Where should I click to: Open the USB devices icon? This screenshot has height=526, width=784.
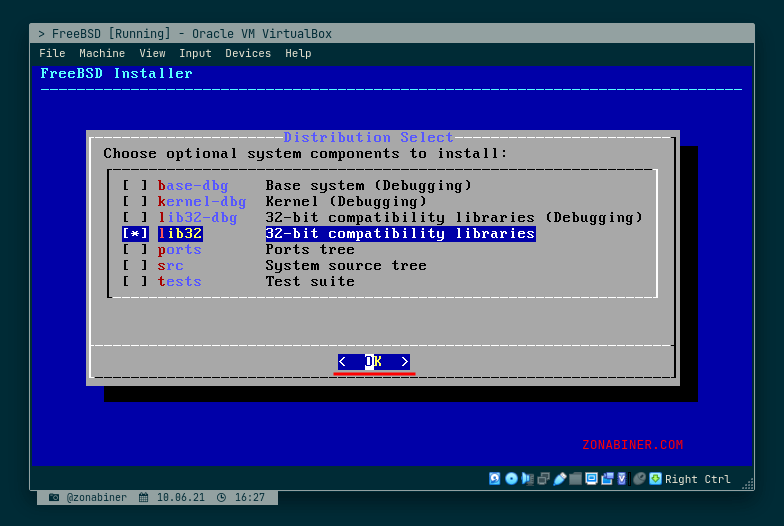(560, 478)
